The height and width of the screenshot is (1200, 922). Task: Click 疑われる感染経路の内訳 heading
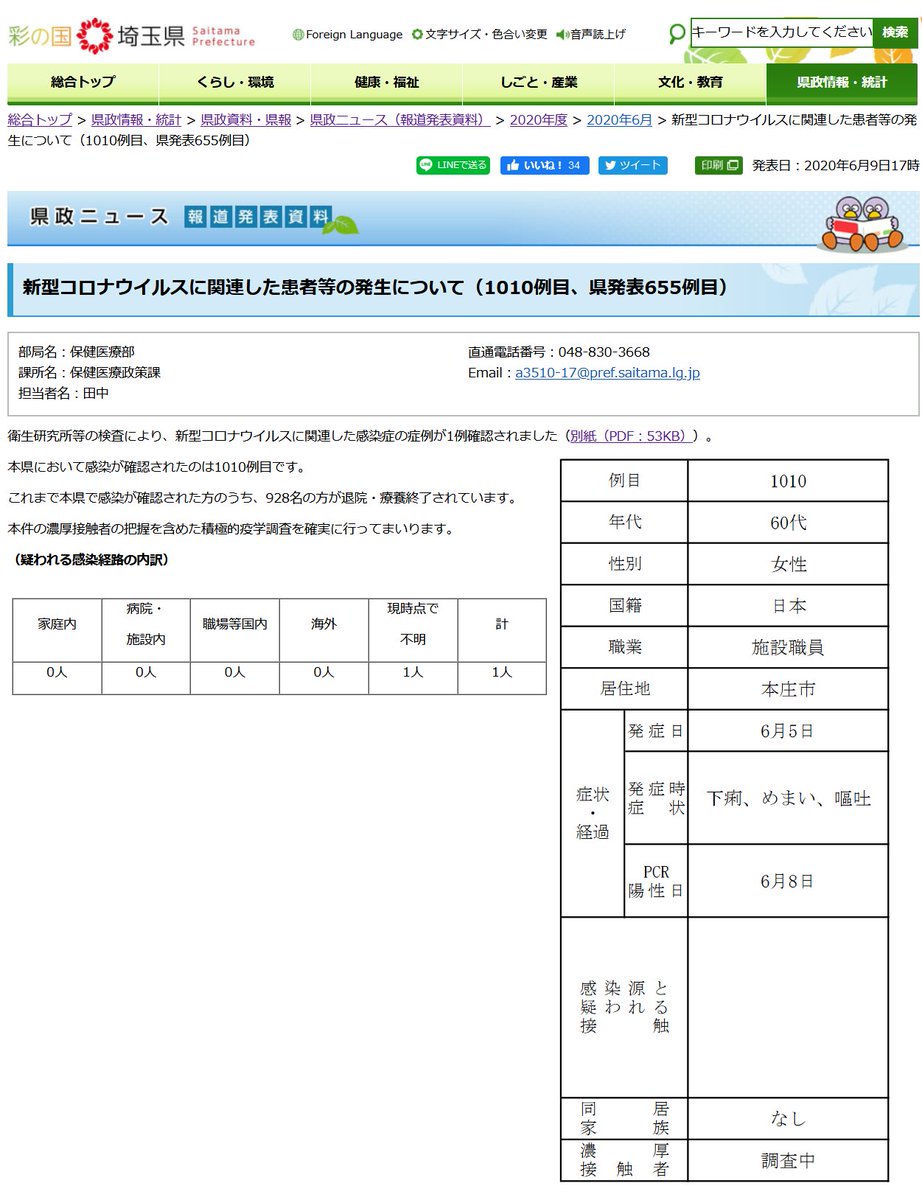(91, 560)
